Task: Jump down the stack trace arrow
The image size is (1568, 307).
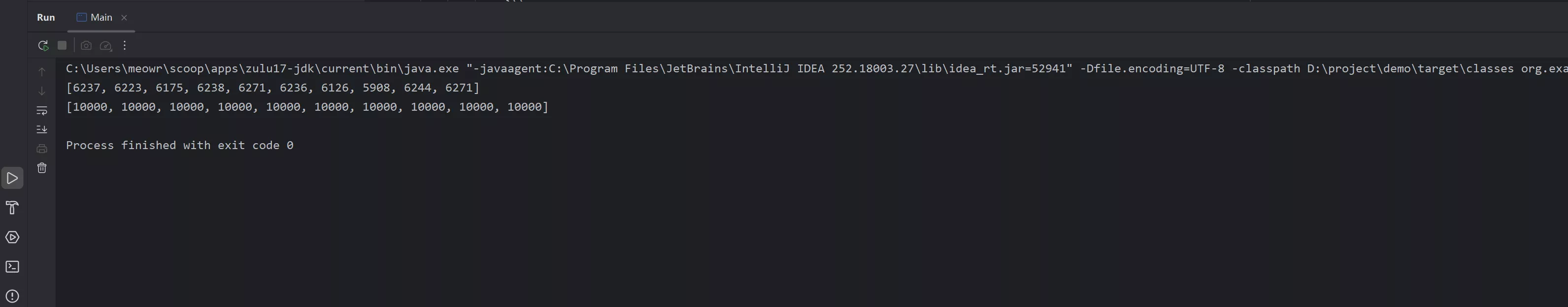Action: tap(42, 91)
